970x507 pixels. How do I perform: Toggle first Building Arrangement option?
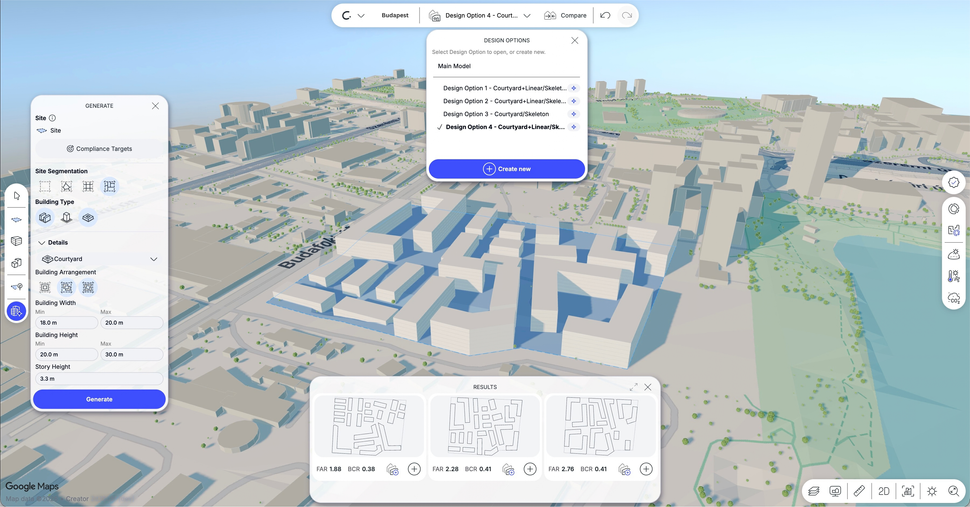(45, 287)
